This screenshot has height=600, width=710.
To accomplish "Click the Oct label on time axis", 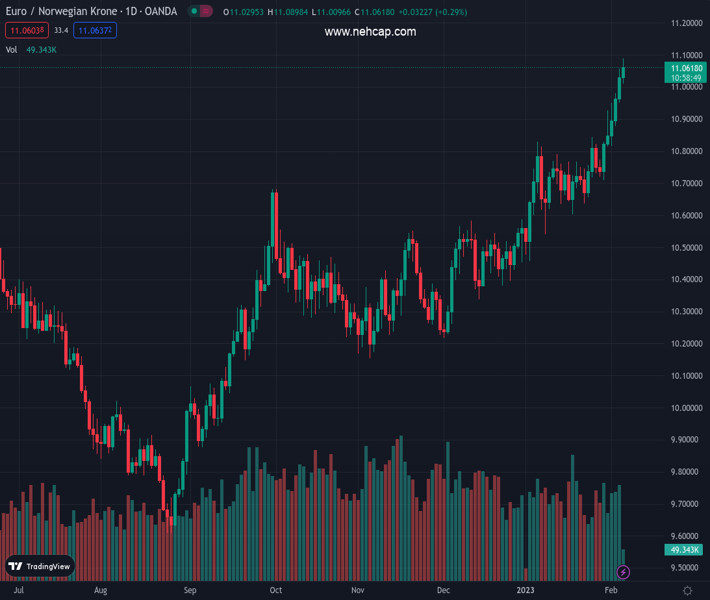I will pyautogui.click(x=276, y=591).
